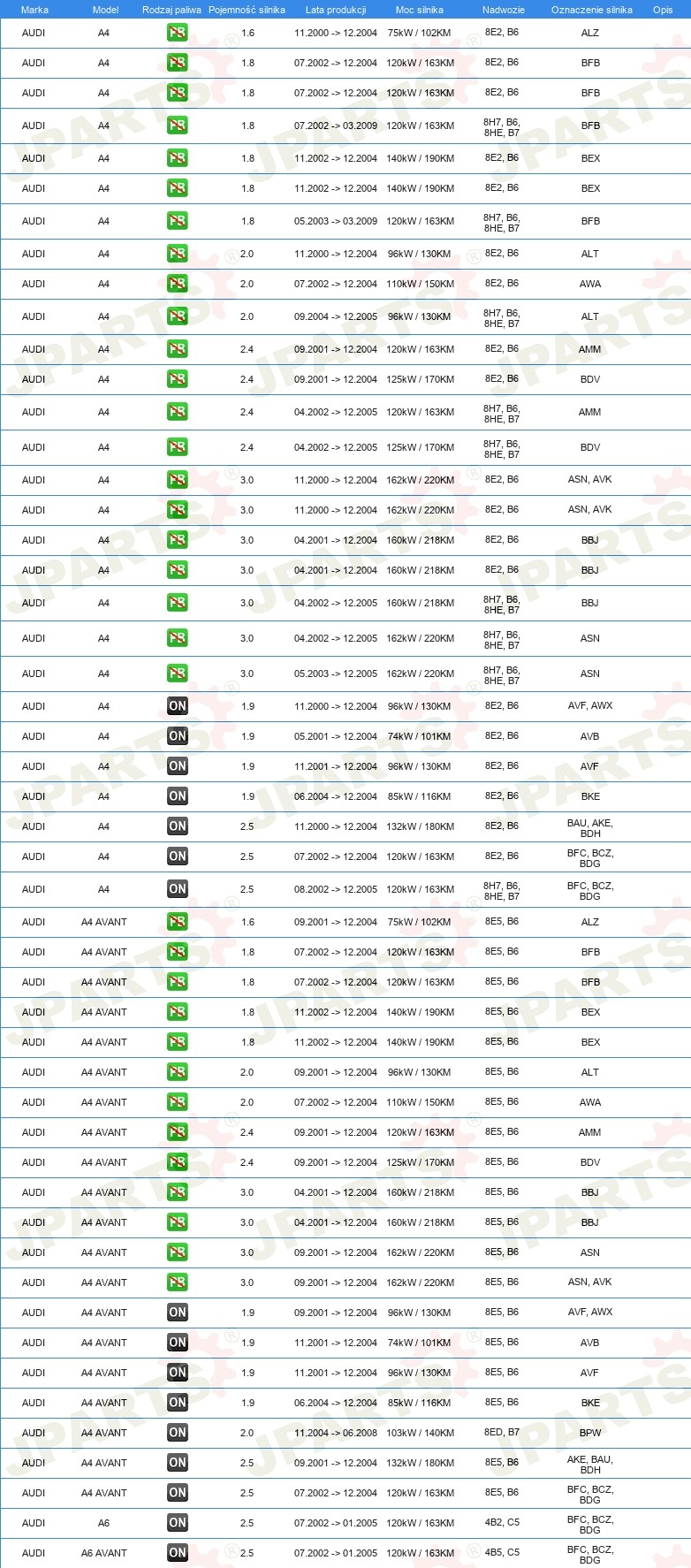Click the 'A6 AVANT' model cell
Viewport: 691px width, 1568px height.
click(104, 1553)
